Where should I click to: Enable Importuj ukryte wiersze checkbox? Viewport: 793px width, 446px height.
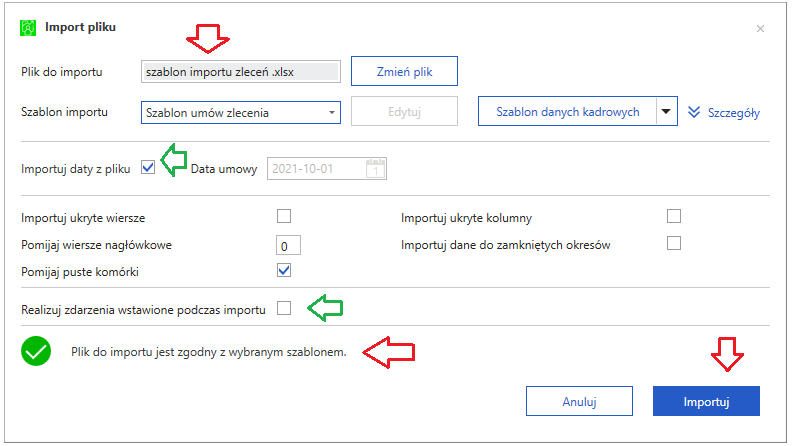coord(284,216)
